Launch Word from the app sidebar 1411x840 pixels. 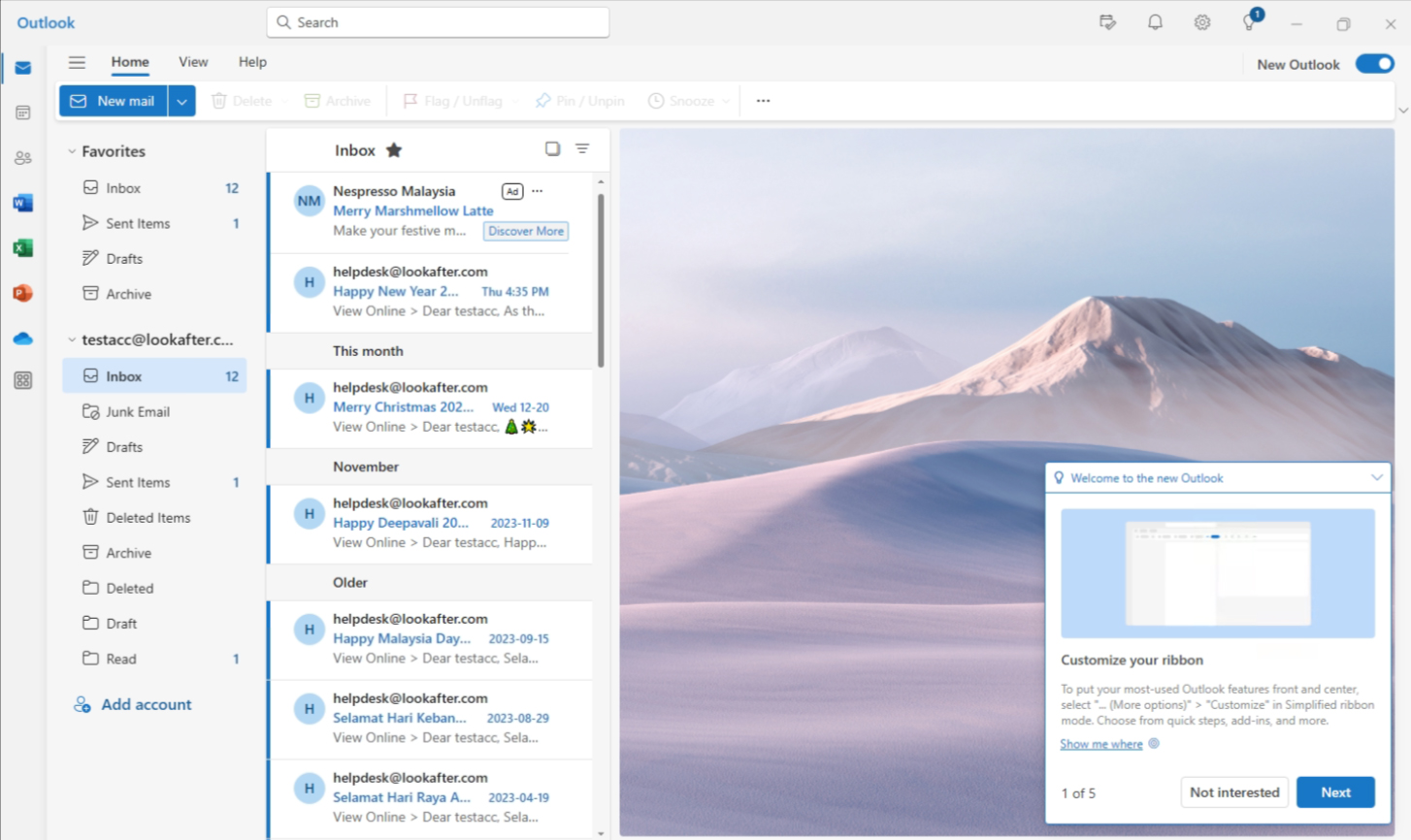[23, 203]
